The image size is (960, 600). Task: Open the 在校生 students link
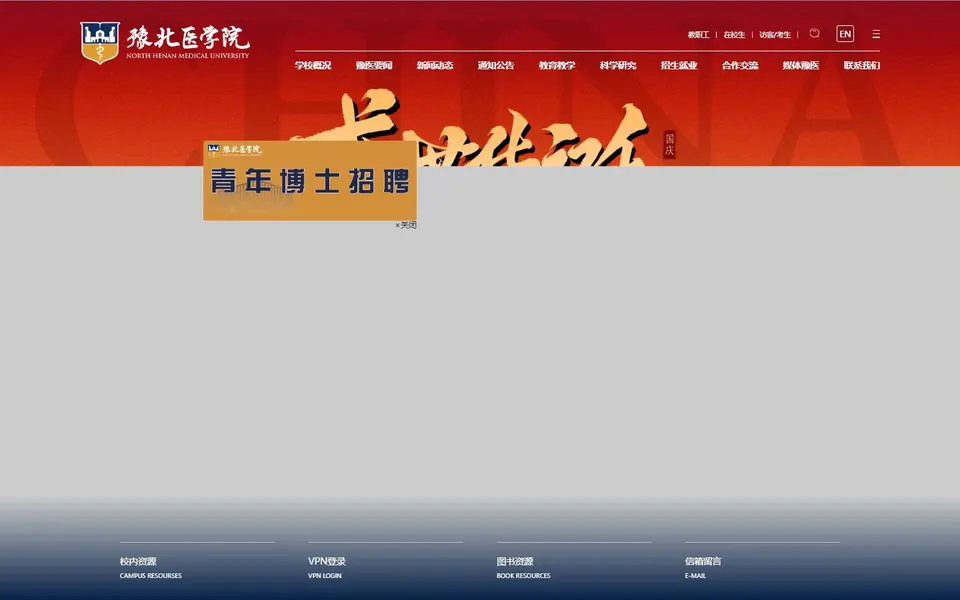(x=734, y=35)
